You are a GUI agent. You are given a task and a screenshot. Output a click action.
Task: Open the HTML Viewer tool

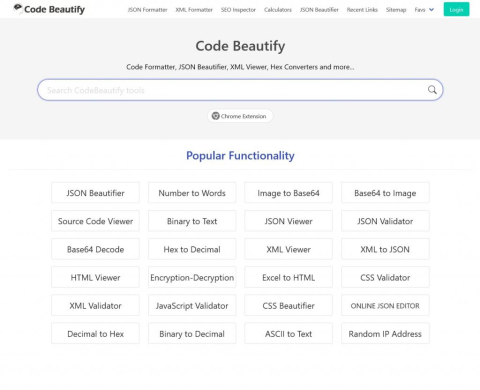pos(95,277)
